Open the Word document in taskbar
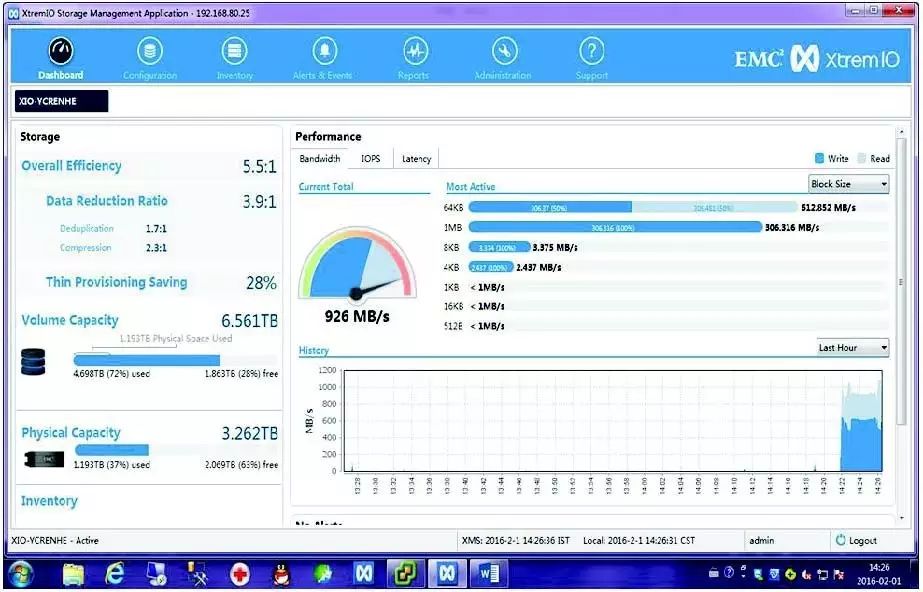The height and width of the screenshot is (592, 923). [x=489, y=574]
